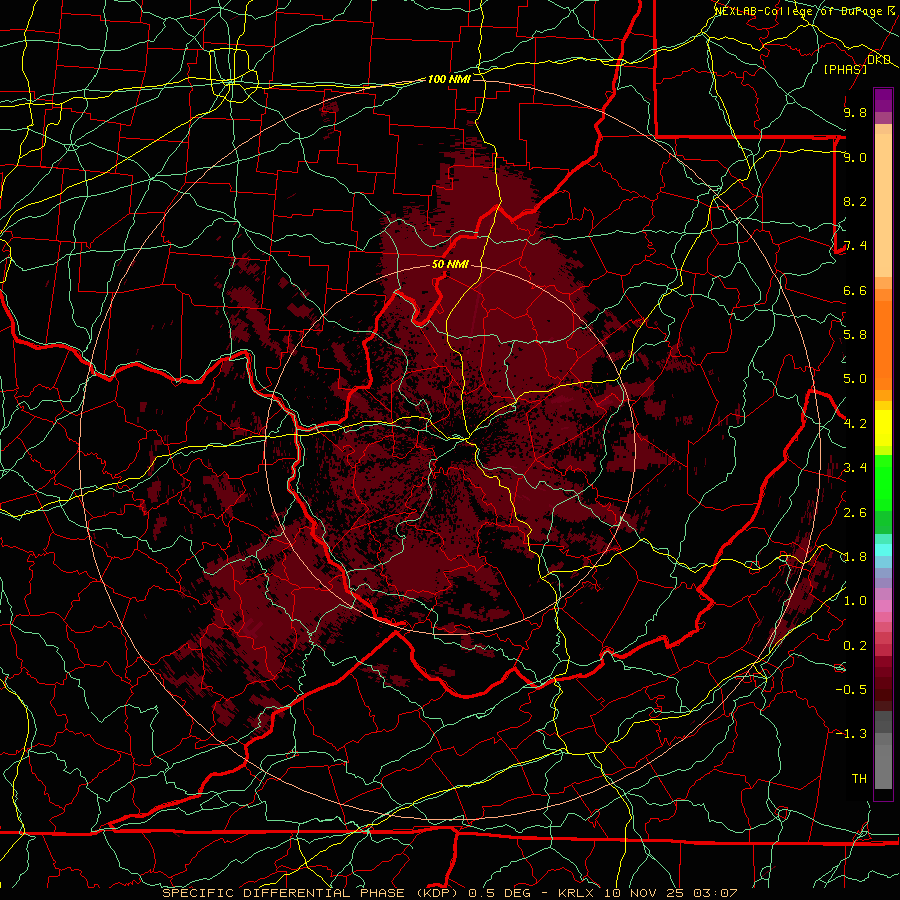Click the -0.5 legend value

coord(851,690)
